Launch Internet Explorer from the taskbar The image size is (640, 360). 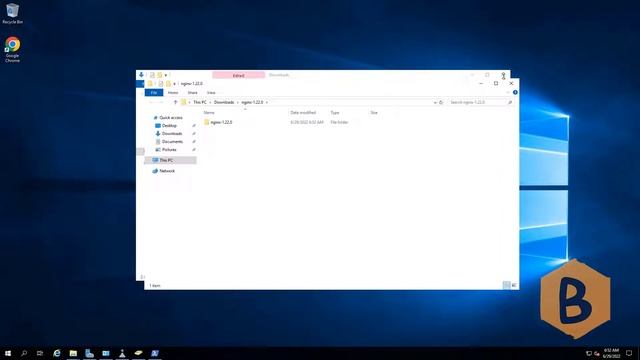(x=57, y=353)
